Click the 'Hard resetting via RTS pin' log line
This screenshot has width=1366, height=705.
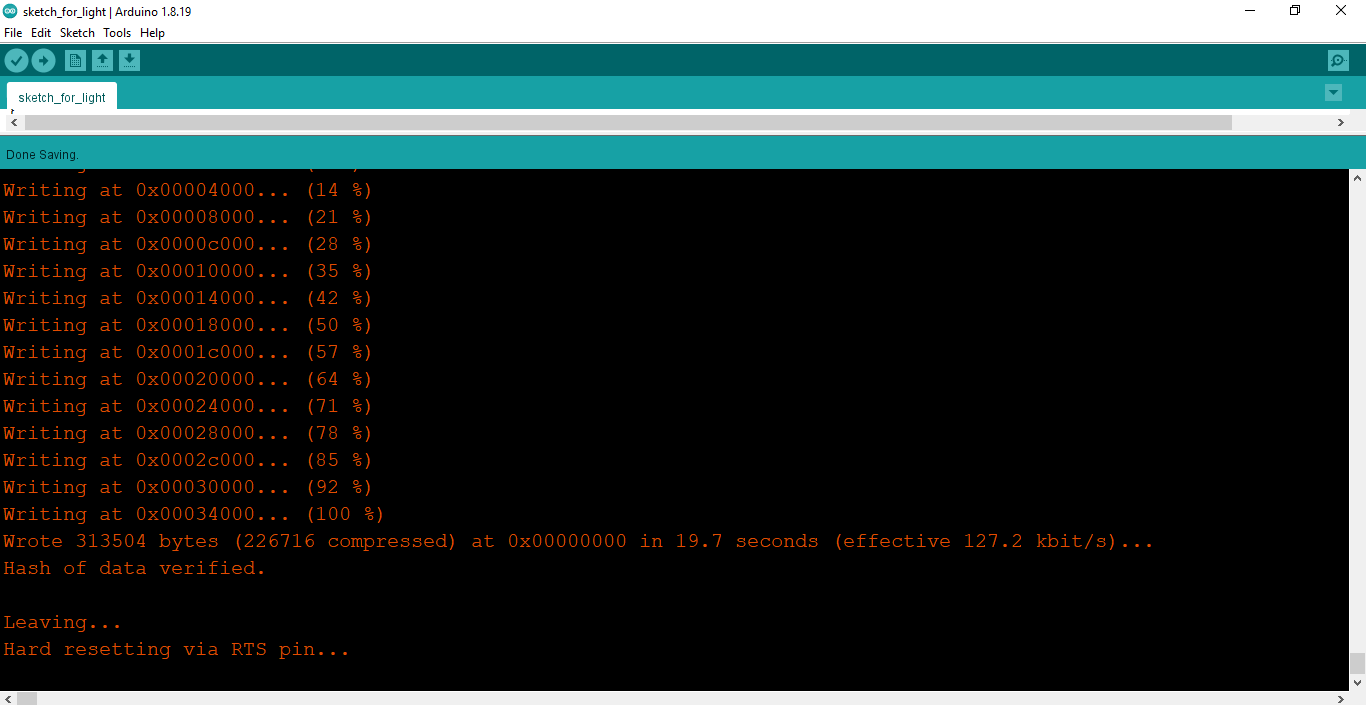175,649
